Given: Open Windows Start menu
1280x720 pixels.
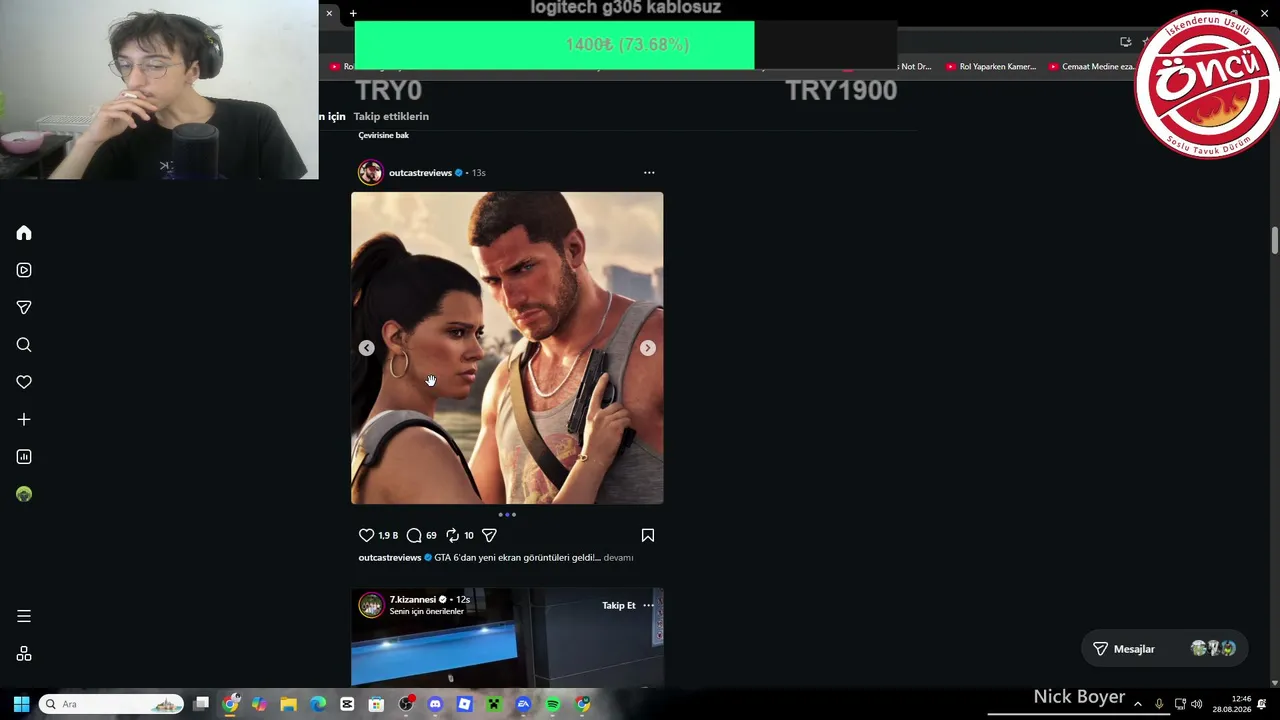Looking at the screenshot, I should [x=21, y=704].
